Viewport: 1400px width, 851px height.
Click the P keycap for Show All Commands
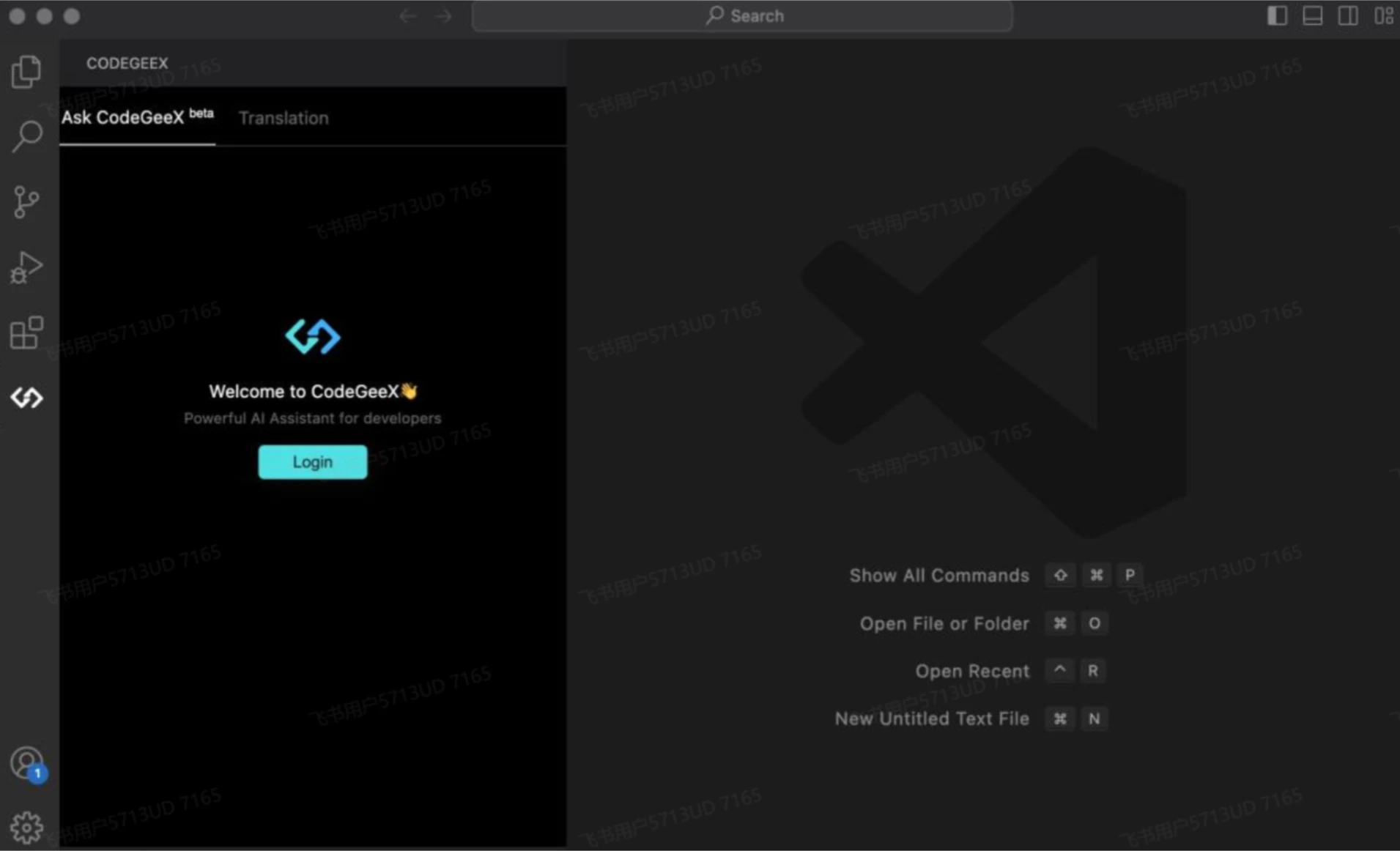(1130, 575)
